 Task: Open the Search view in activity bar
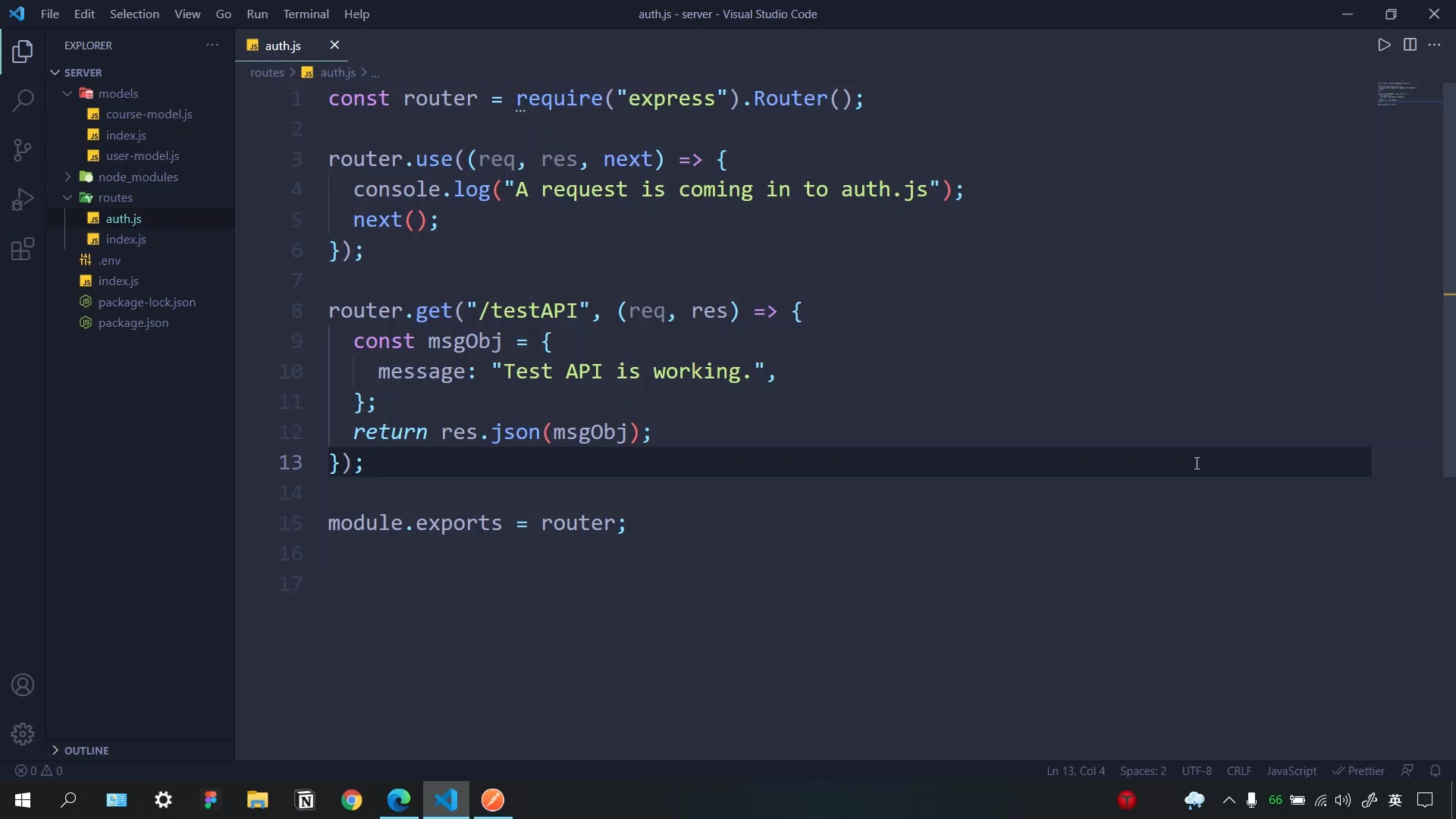23,100
